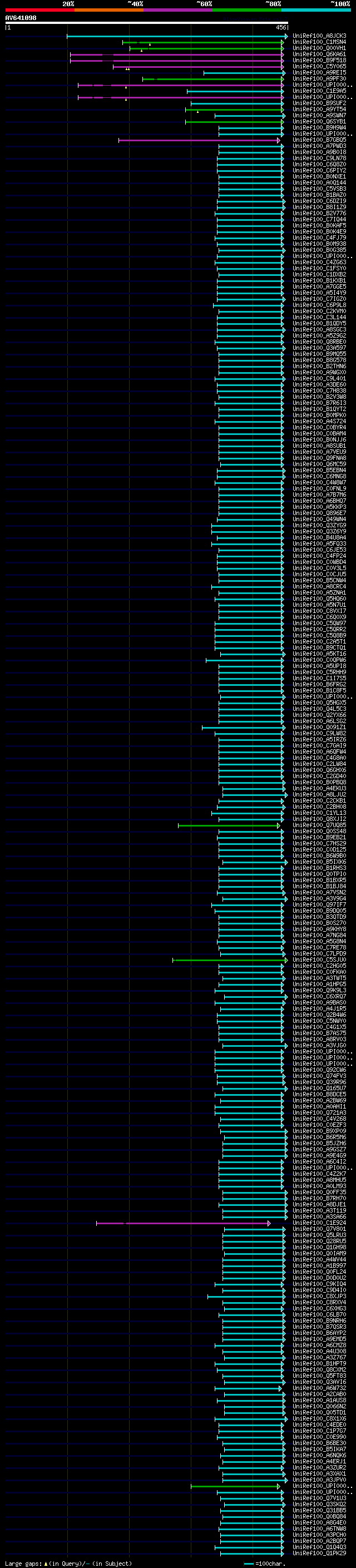Open hit UniRef100_C1MSN4
This screenshot has width=356, height=1568.
[x=319, y=42]
